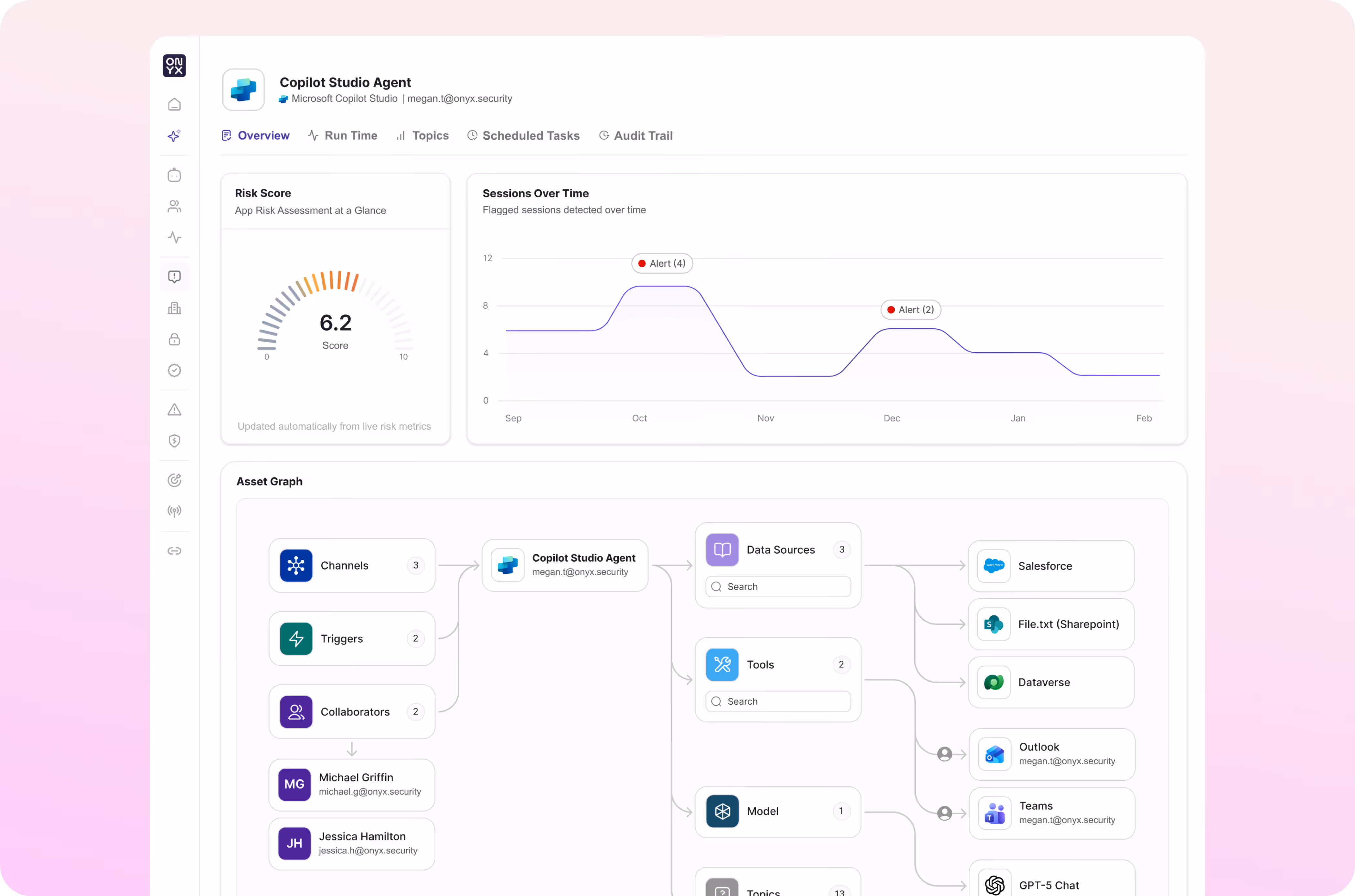Expand the Model node
The height and width of the screenshot is (896, 1355).
click(x=778, y=812)
